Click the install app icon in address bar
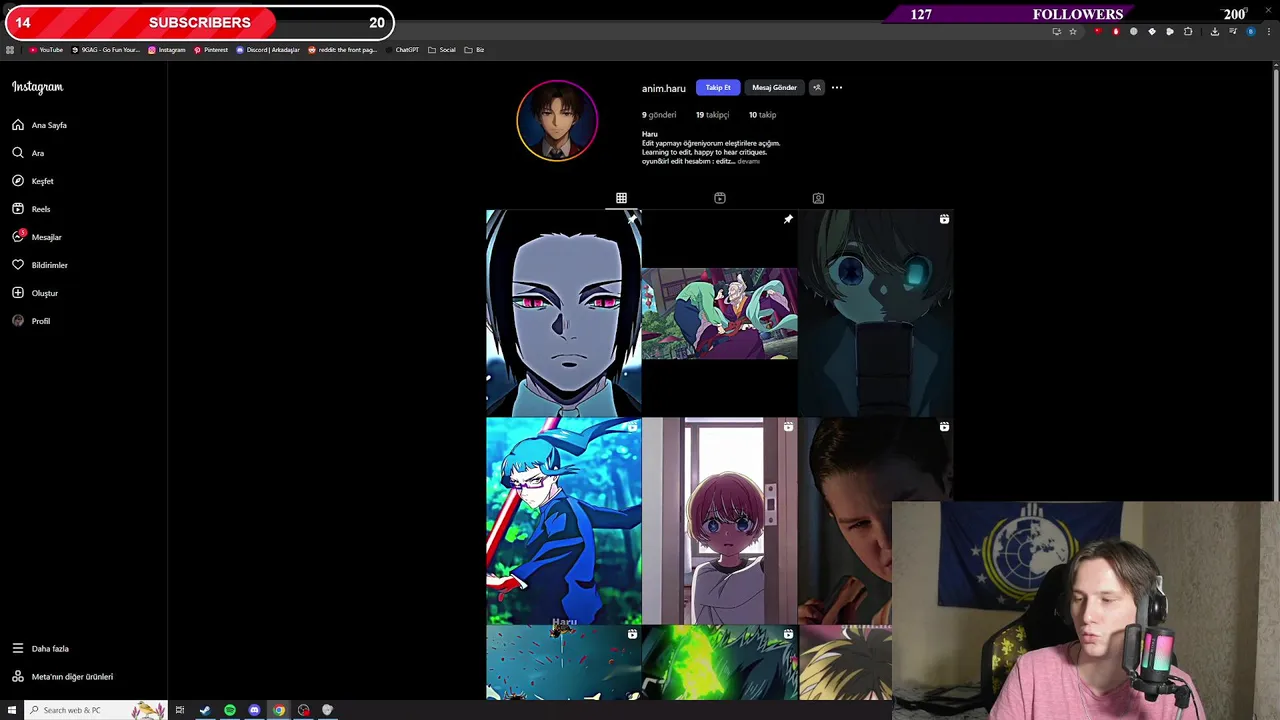 tap(1056, 31)
